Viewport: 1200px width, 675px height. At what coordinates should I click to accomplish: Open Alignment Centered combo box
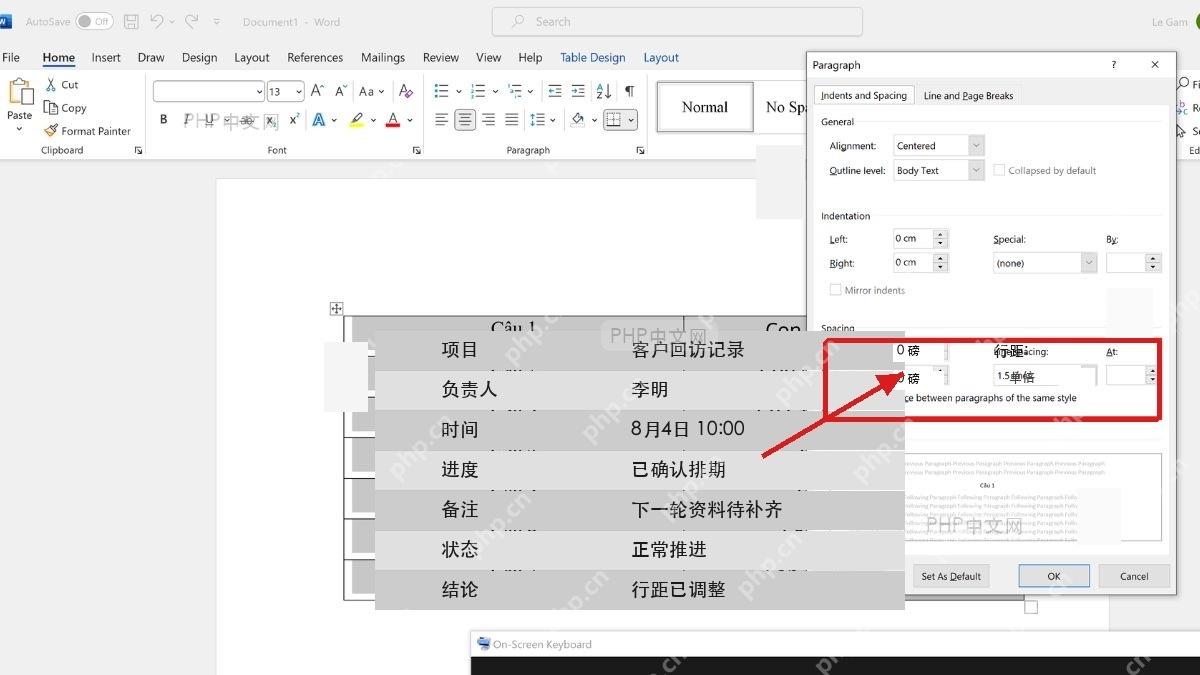coord(939,146)
